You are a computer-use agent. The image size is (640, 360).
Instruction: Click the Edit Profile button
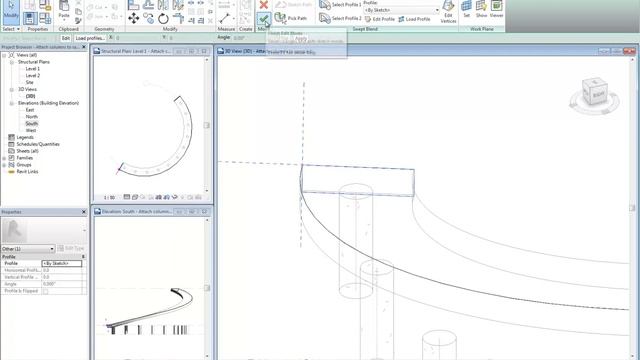pyautogui.click(x=380, y=19)
